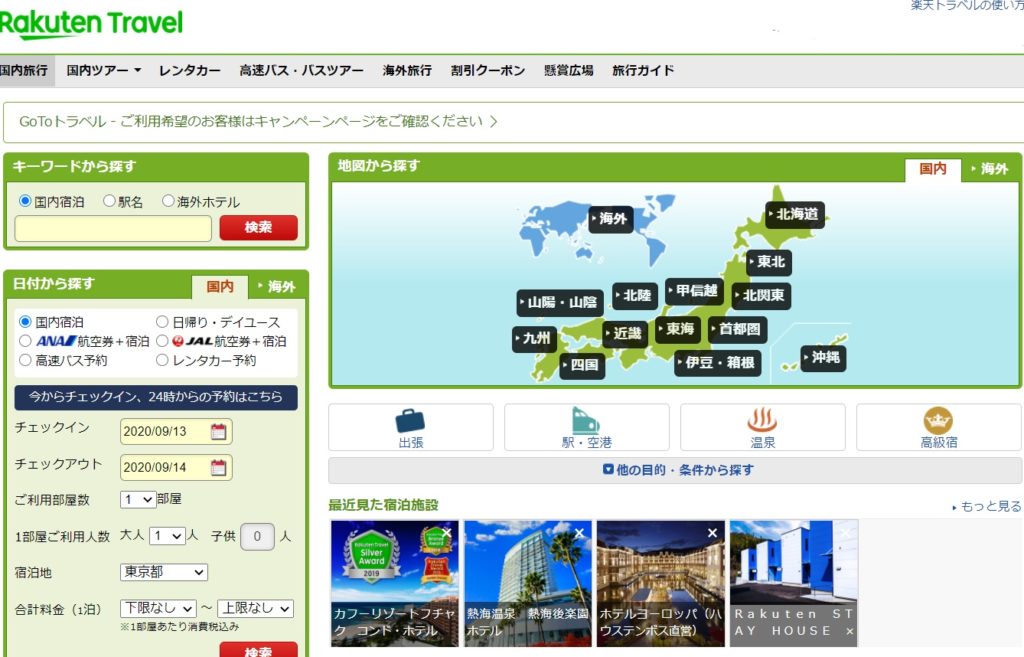Select the 山陽・山陰 map label

coord(560,302)
